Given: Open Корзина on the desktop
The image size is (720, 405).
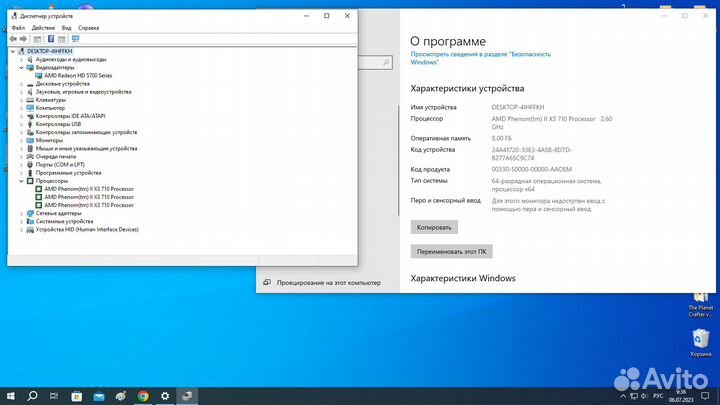Looking at the screenshot, I should coord(701,343).
